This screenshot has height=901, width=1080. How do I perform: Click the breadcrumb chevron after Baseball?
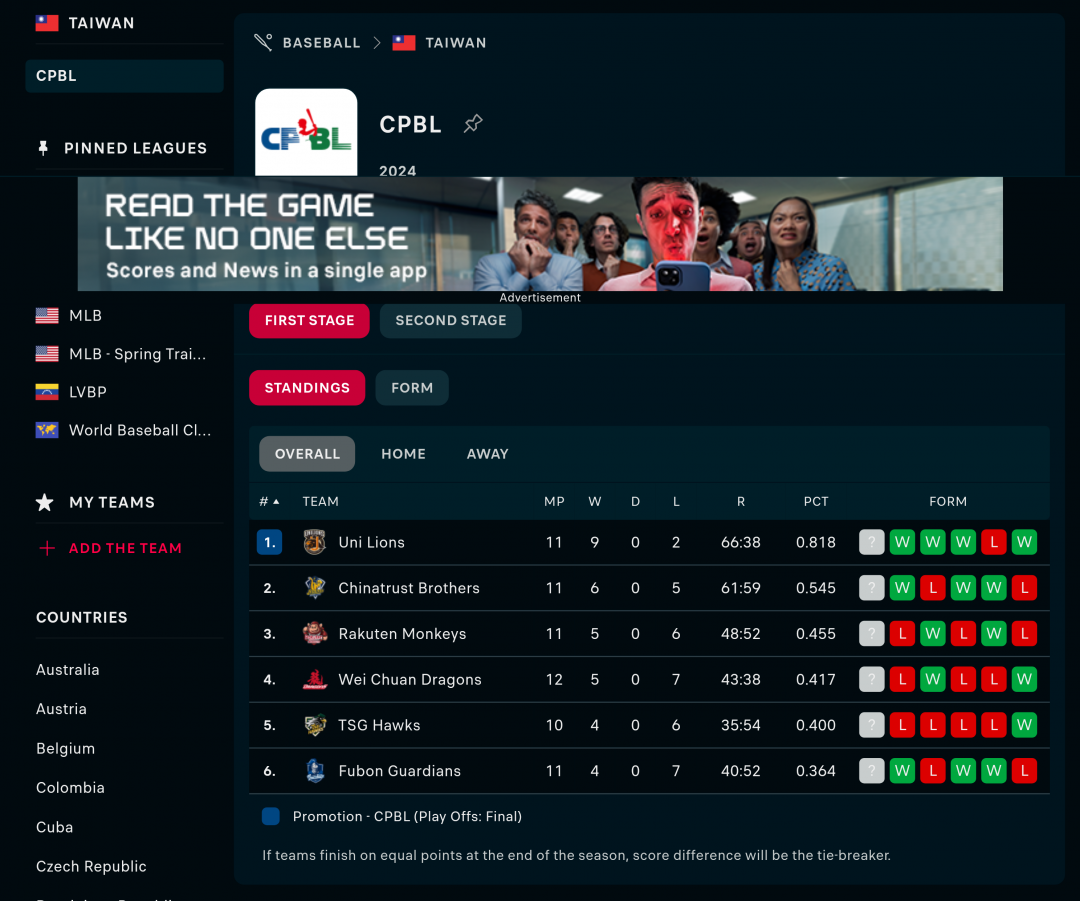click(377, 43)
